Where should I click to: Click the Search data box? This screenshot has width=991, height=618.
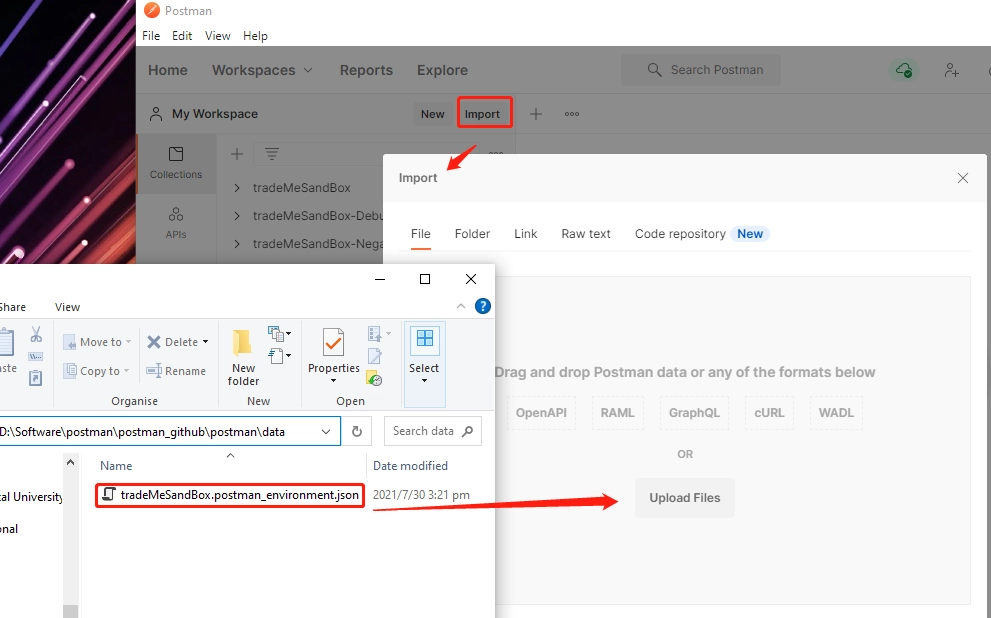tap(432, 431)
